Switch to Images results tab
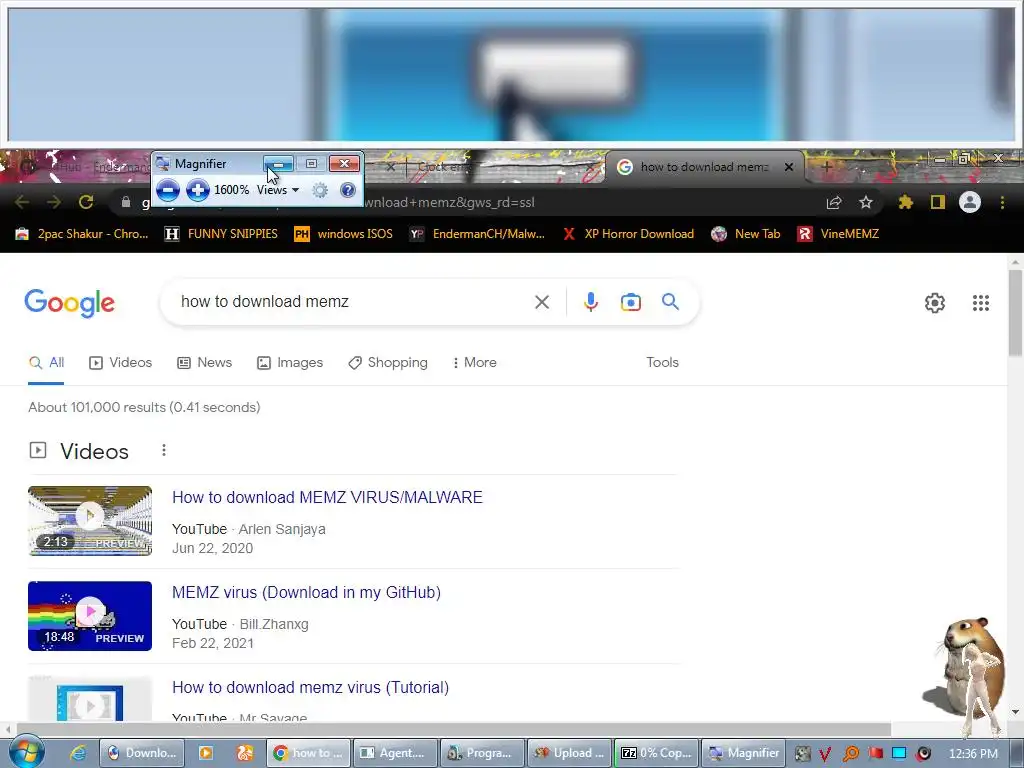 tap(290, 362)
